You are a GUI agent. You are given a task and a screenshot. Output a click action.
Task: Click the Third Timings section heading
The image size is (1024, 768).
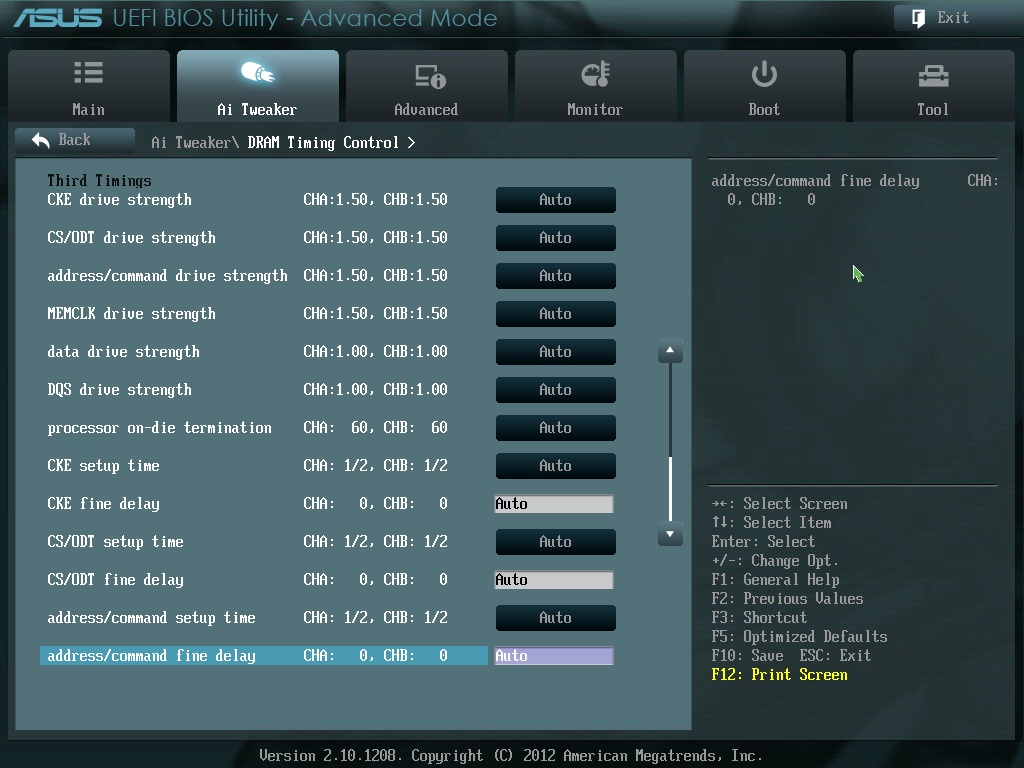(x=99, y=181)
